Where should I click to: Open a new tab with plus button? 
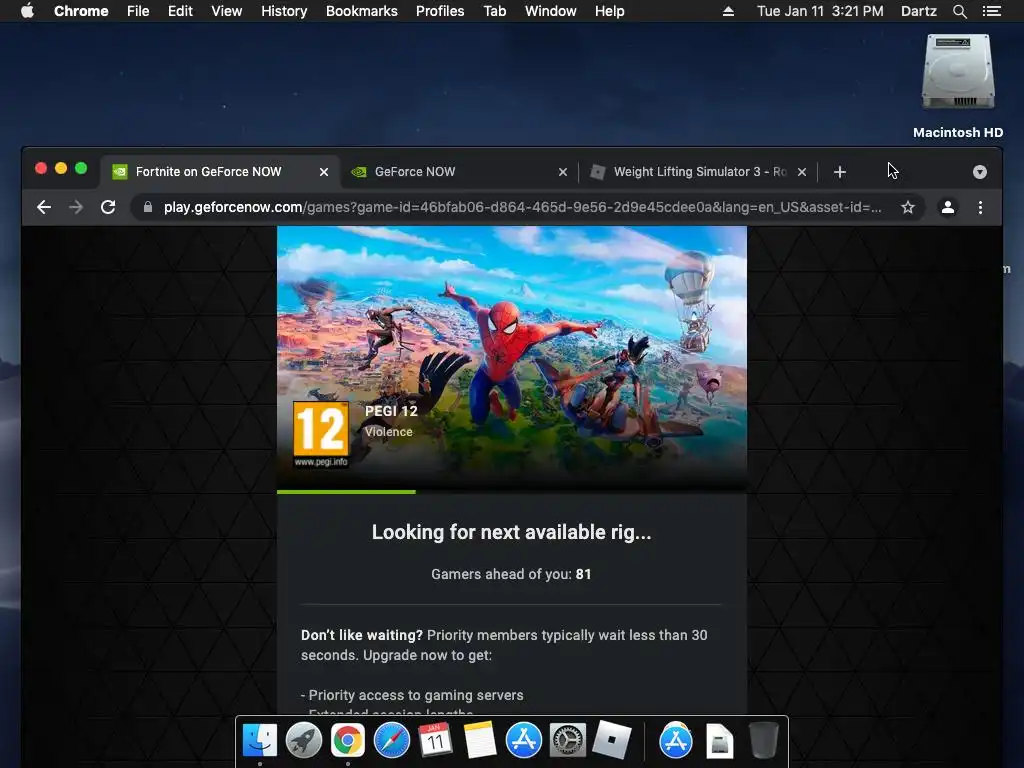[840, 172]
